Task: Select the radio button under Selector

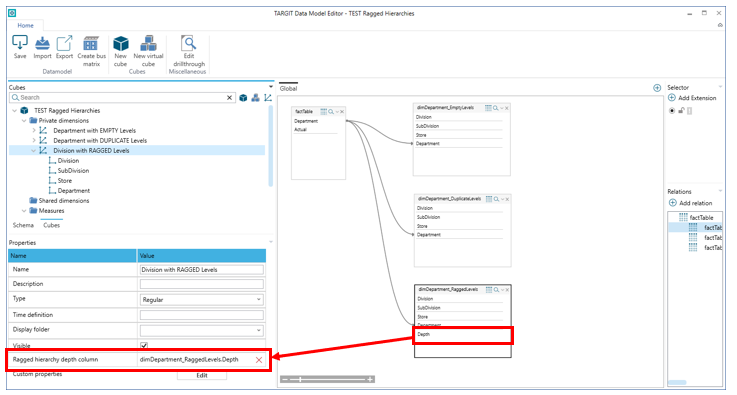Action: (672, 111)
